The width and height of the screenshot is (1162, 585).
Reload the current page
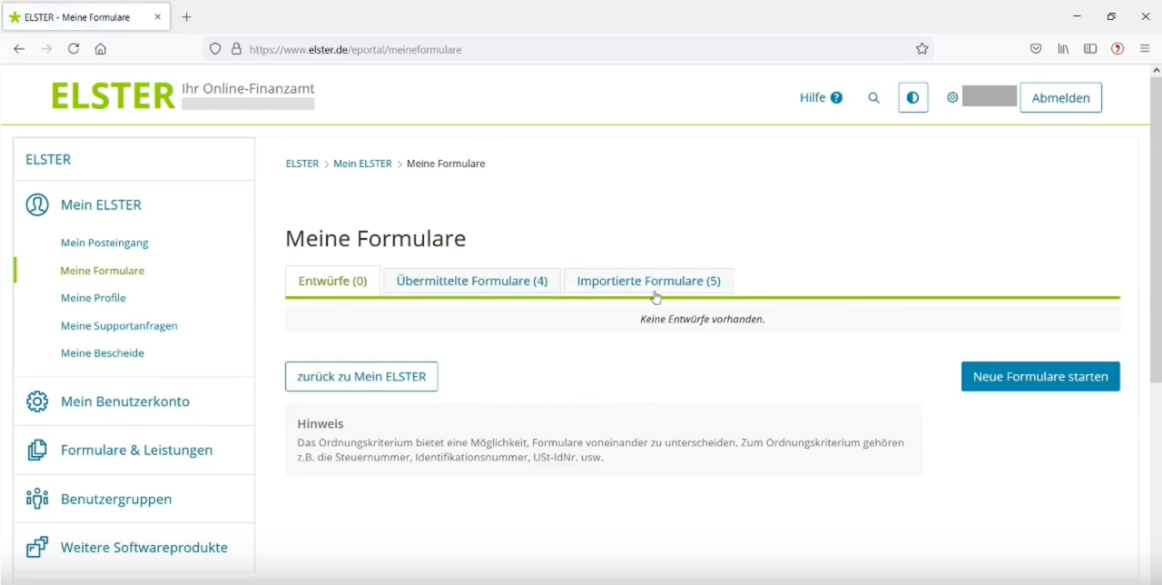coord(73,49)
